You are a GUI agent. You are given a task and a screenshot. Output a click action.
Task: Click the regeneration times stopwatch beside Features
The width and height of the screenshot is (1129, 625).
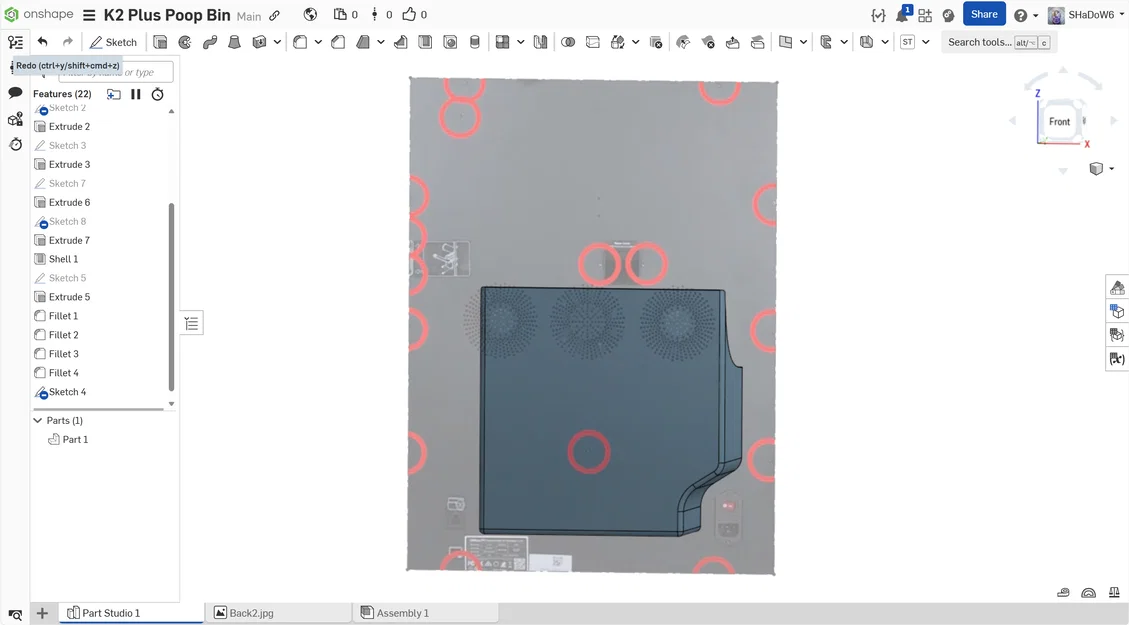(158, 94)
